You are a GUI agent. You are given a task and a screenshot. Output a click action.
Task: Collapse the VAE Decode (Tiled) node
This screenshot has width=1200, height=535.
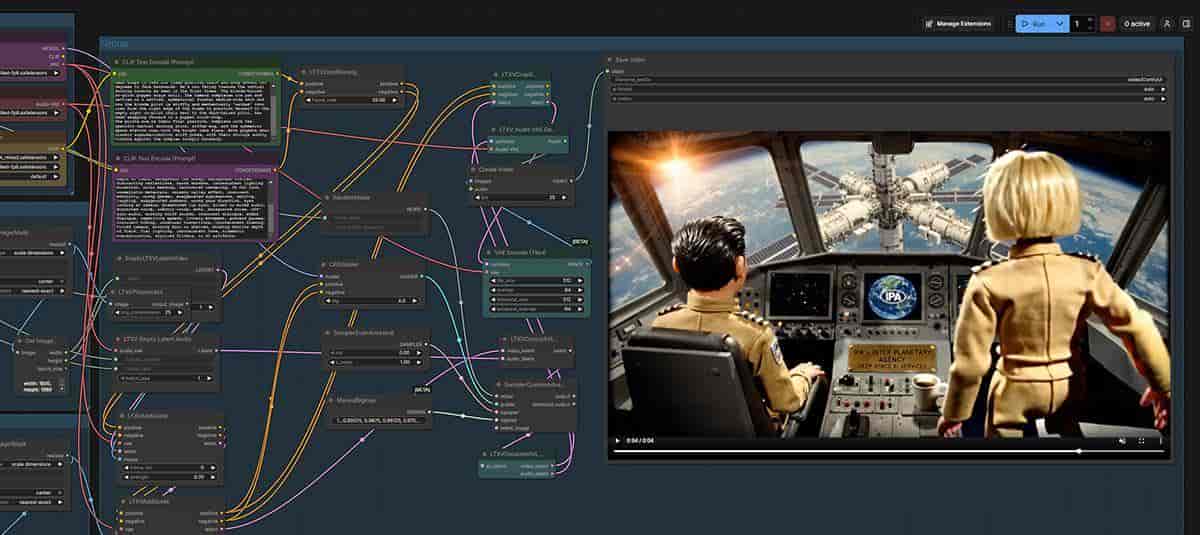(489, 251)
